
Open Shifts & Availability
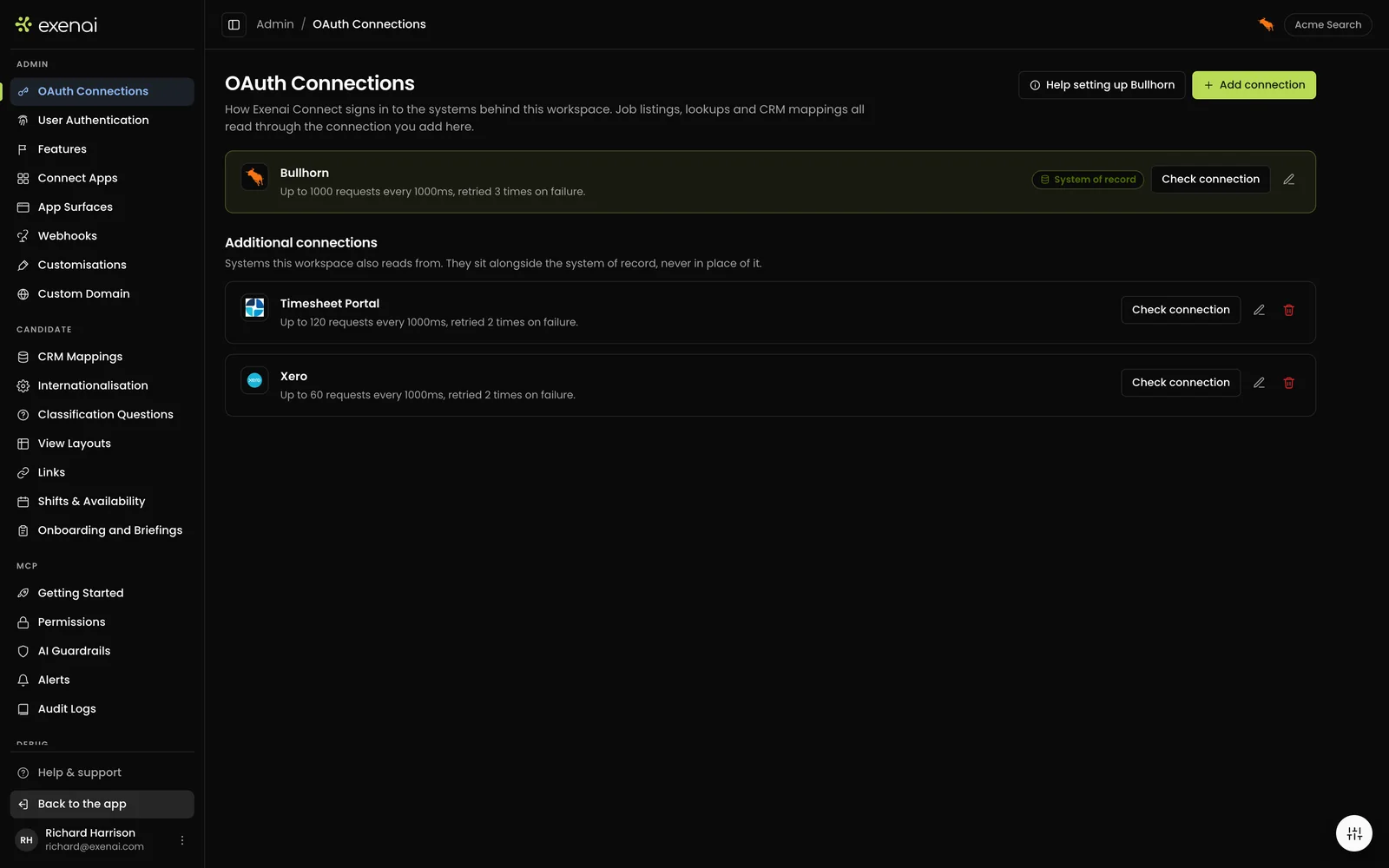(x=102, y=502)
